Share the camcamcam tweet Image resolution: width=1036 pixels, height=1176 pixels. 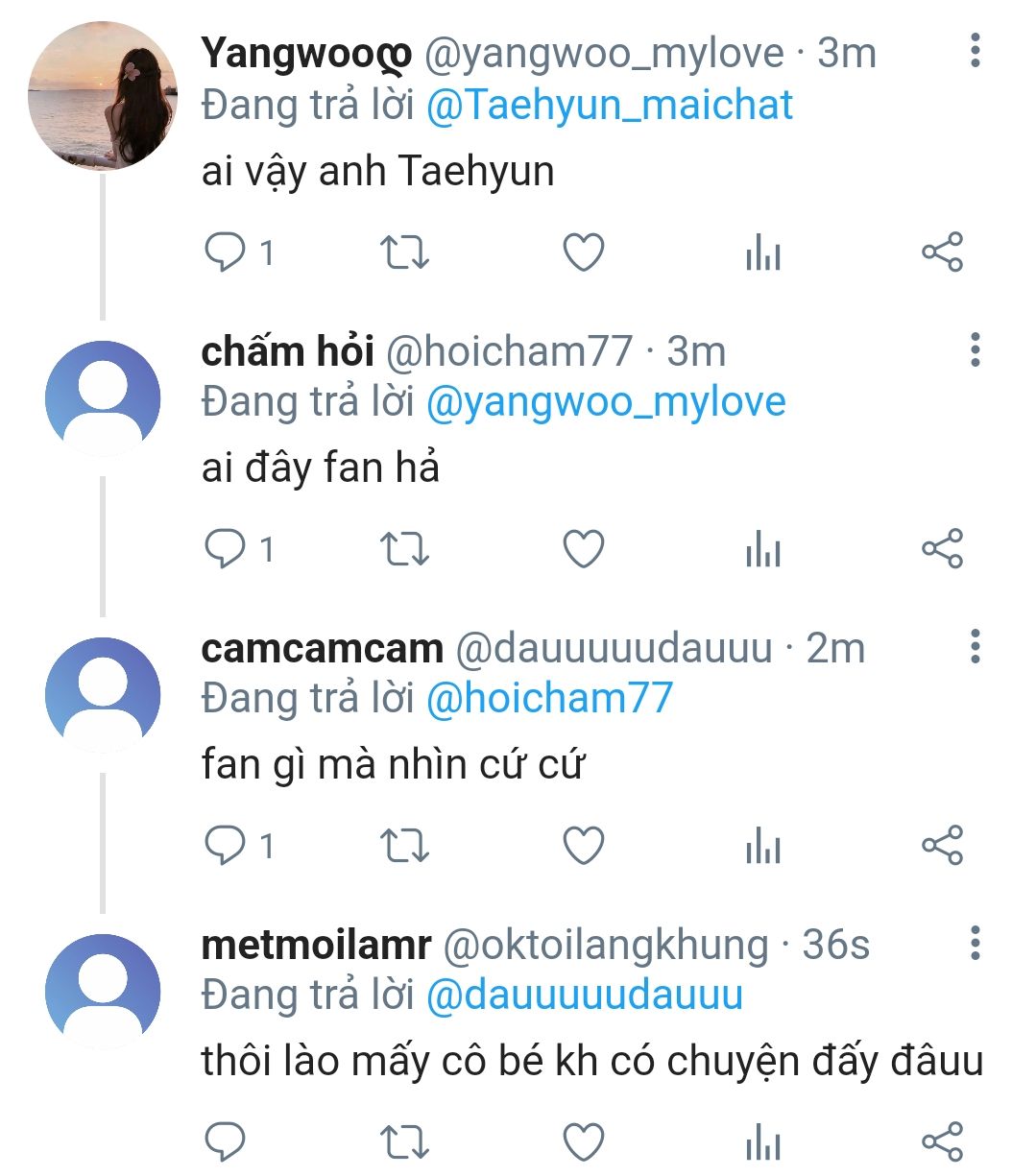point(942,846)
